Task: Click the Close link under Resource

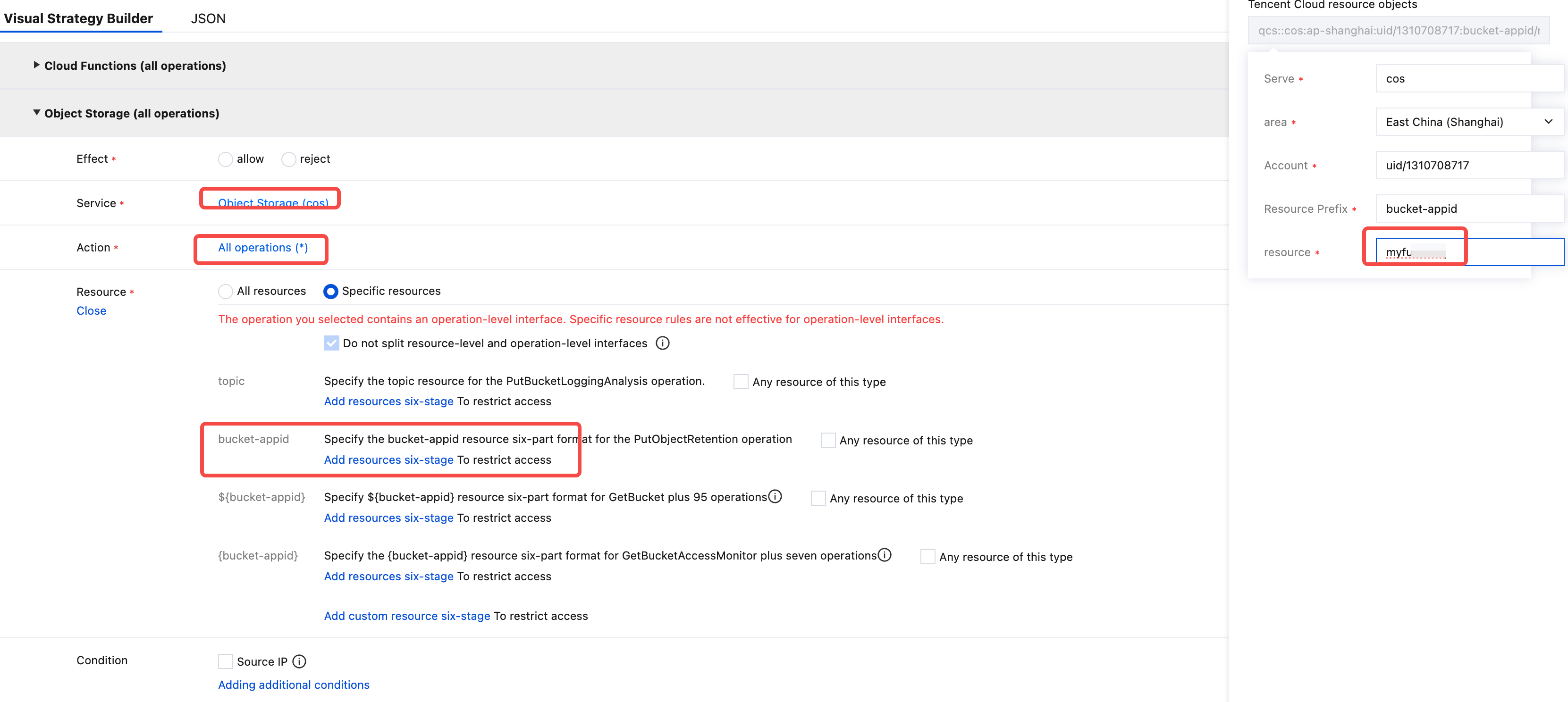Action: pyautogui.click(x=91, y=310)
